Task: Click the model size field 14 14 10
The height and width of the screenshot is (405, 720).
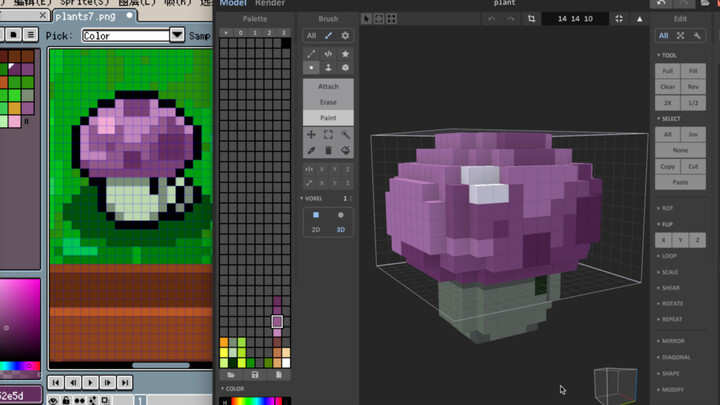Action: pyautogui.click(x=575, y=19)
